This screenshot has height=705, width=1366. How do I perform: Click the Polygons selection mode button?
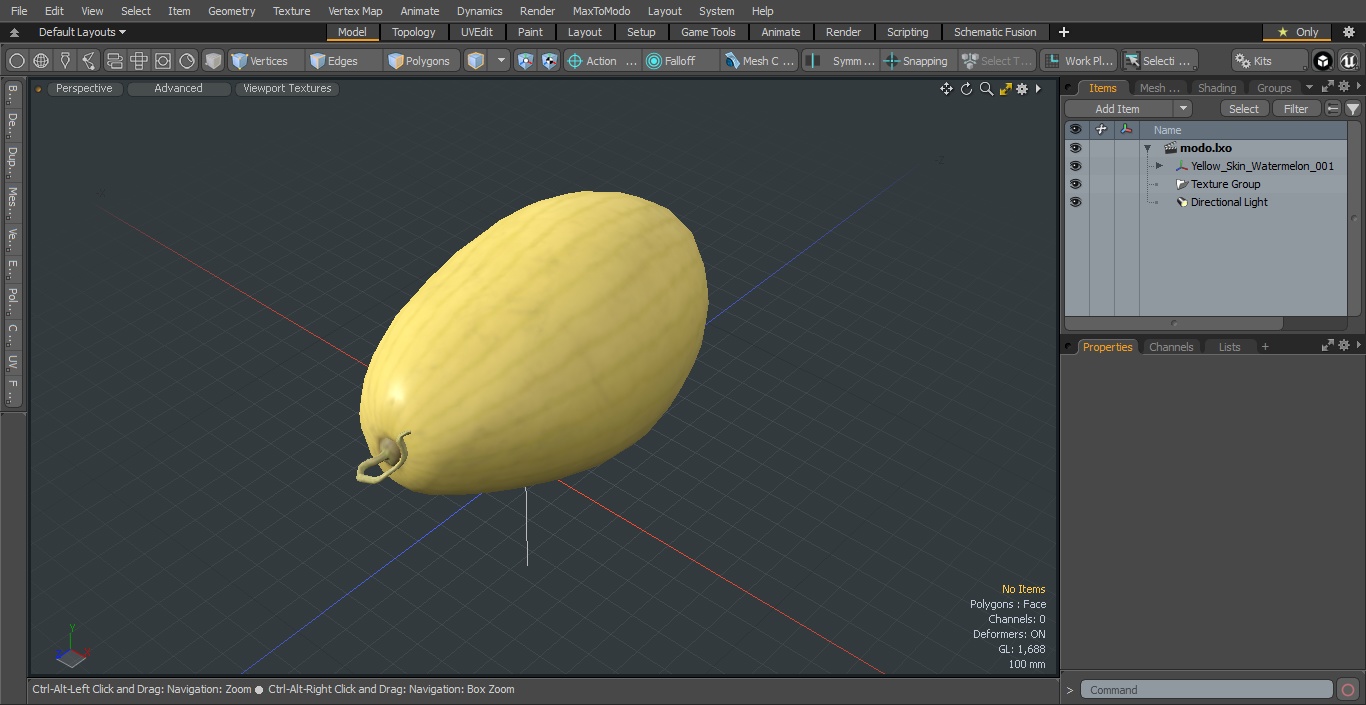(420, 61)
